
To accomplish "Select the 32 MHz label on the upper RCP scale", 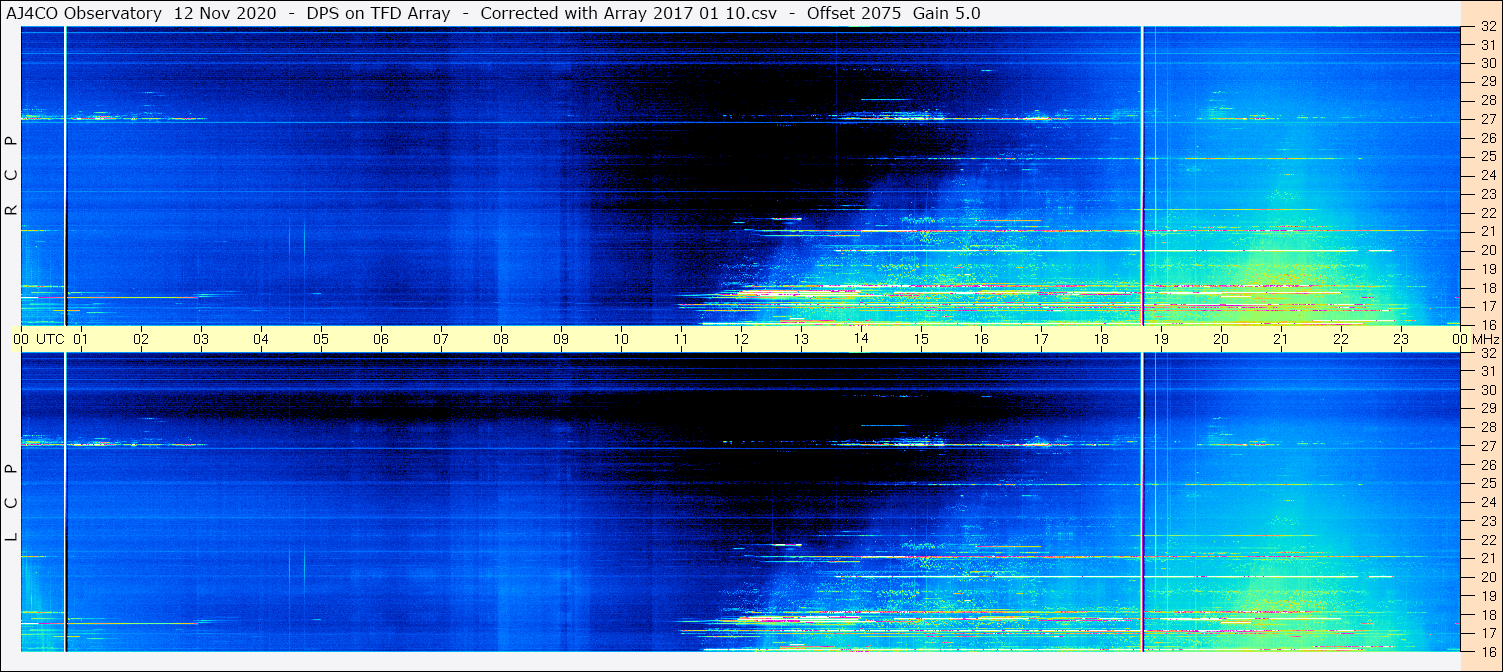I will [x=1487, y=27].
